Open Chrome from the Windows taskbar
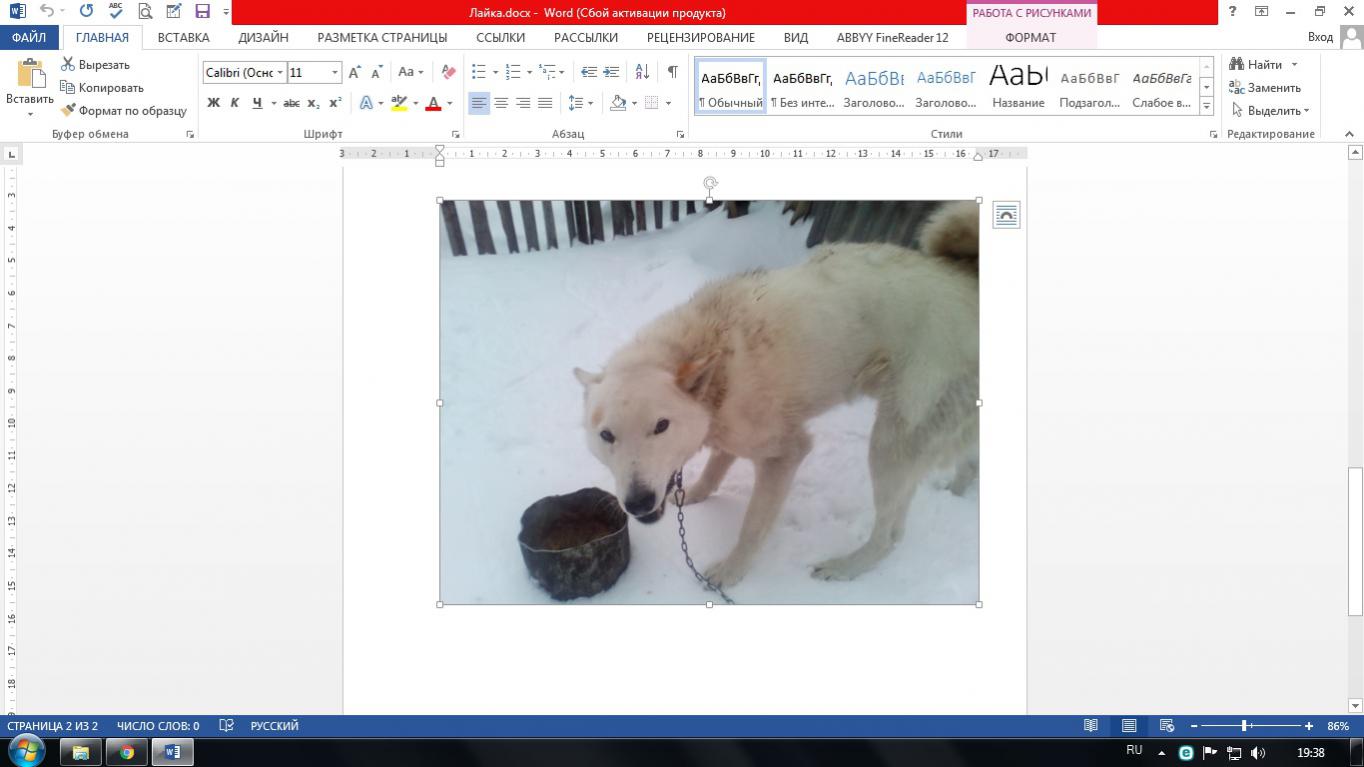1364x767 pixels. 127,752
